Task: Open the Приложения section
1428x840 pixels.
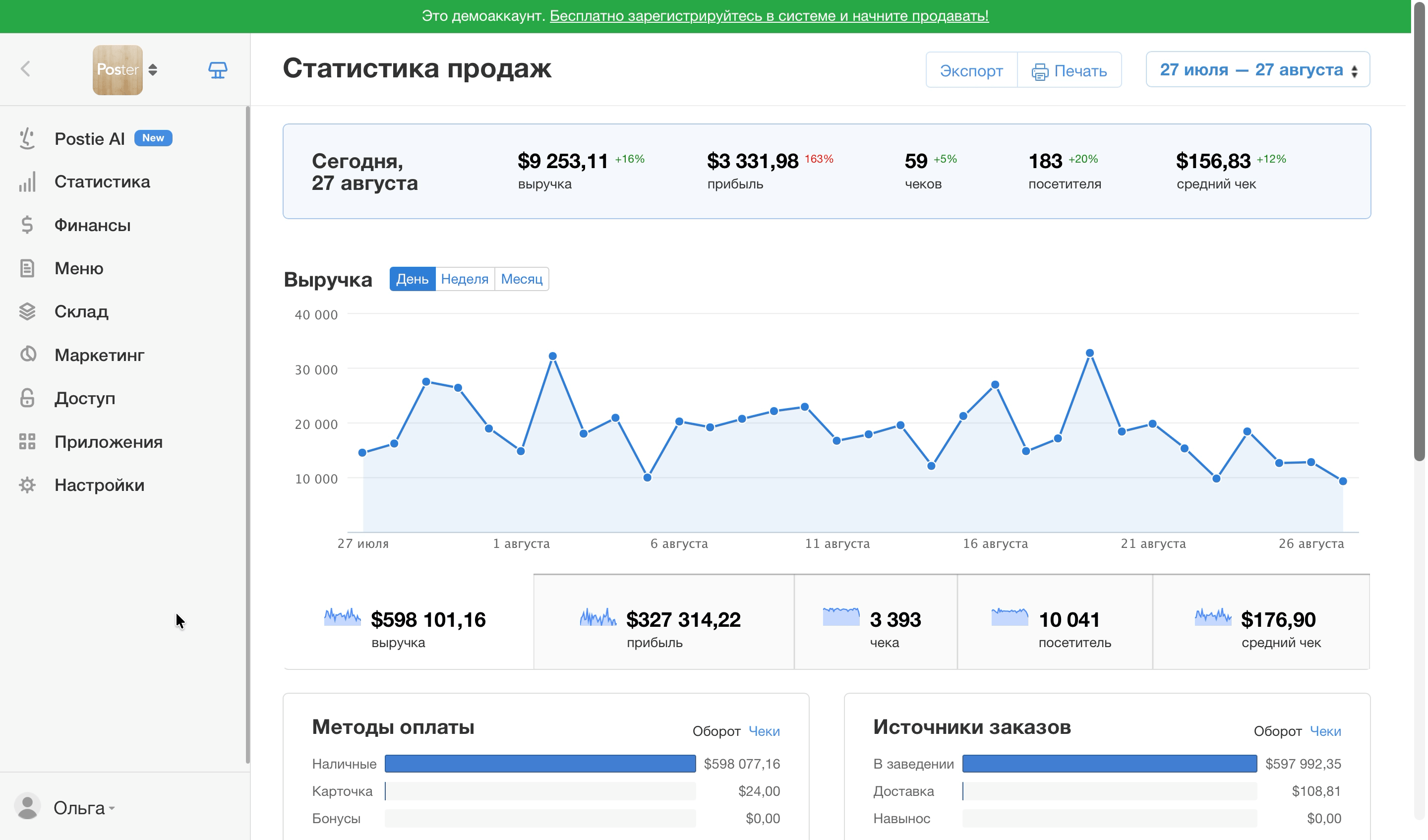Action: point(108,441)
